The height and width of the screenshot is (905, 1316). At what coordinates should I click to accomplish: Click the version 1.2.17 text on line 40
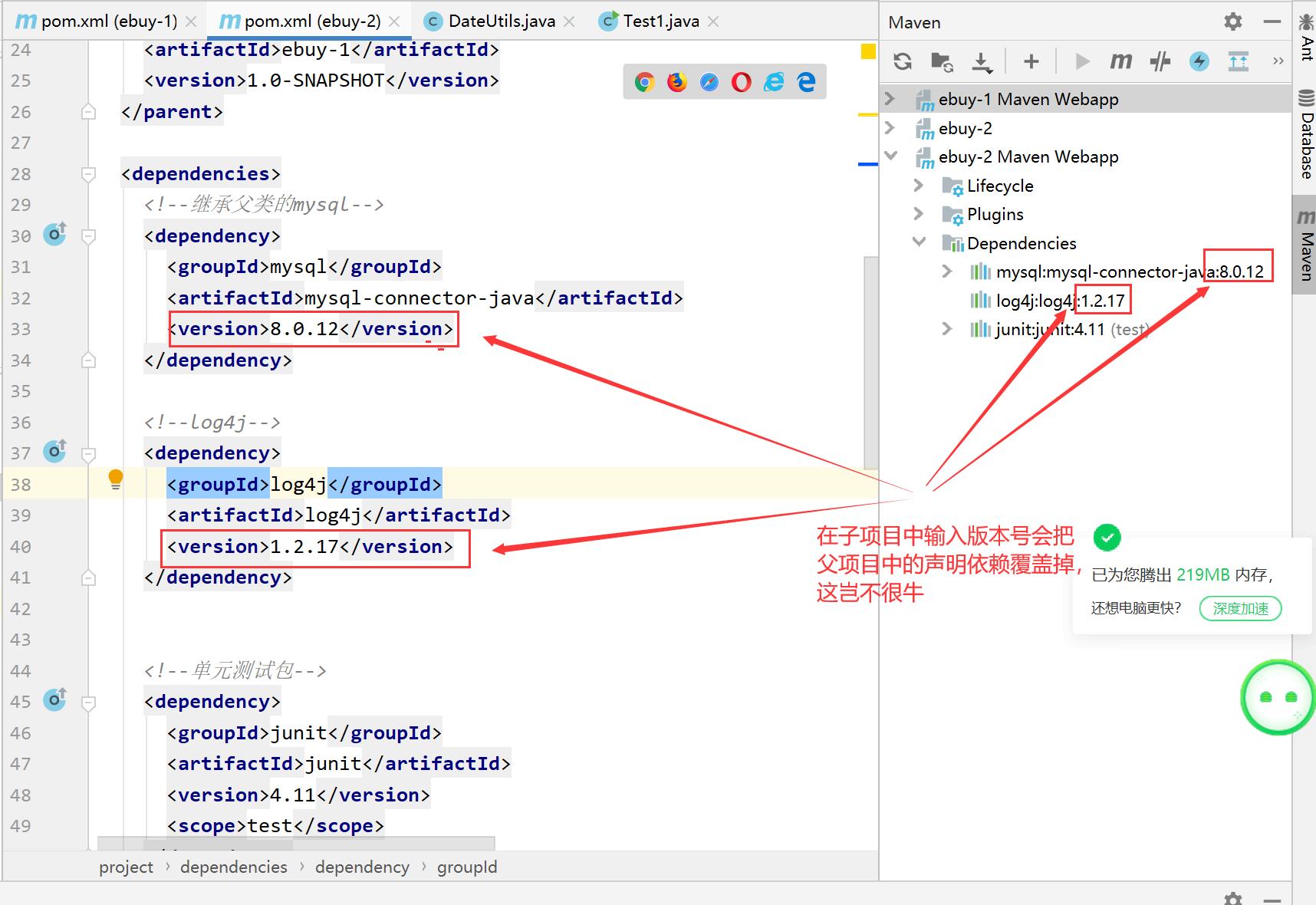[304, 547]
